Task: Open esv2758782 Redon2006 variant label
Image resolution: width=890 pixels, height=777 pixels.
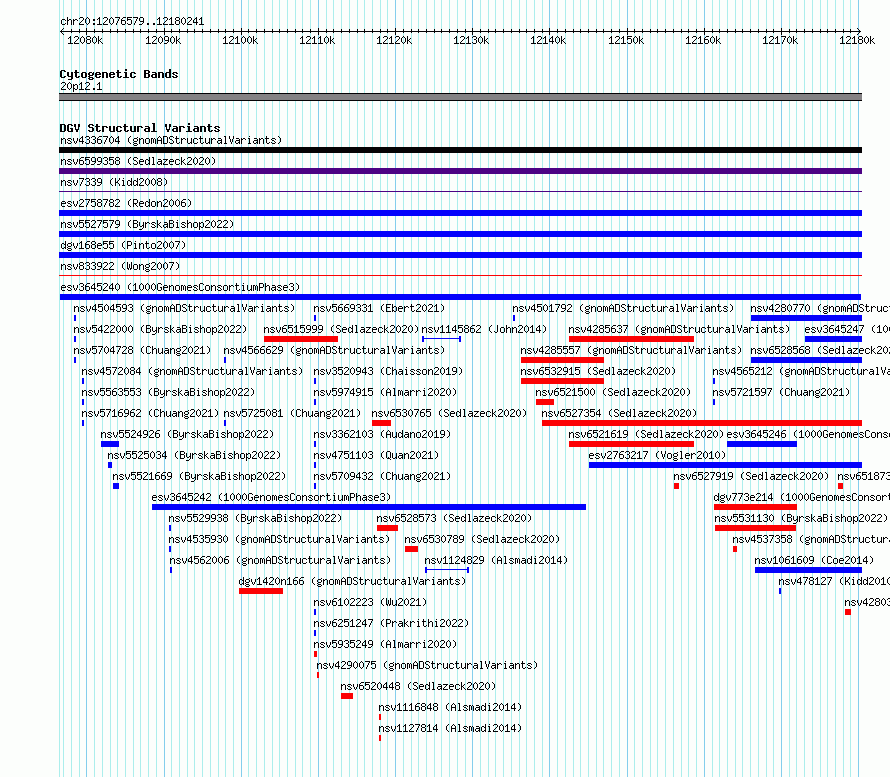Action: [126, 203]
